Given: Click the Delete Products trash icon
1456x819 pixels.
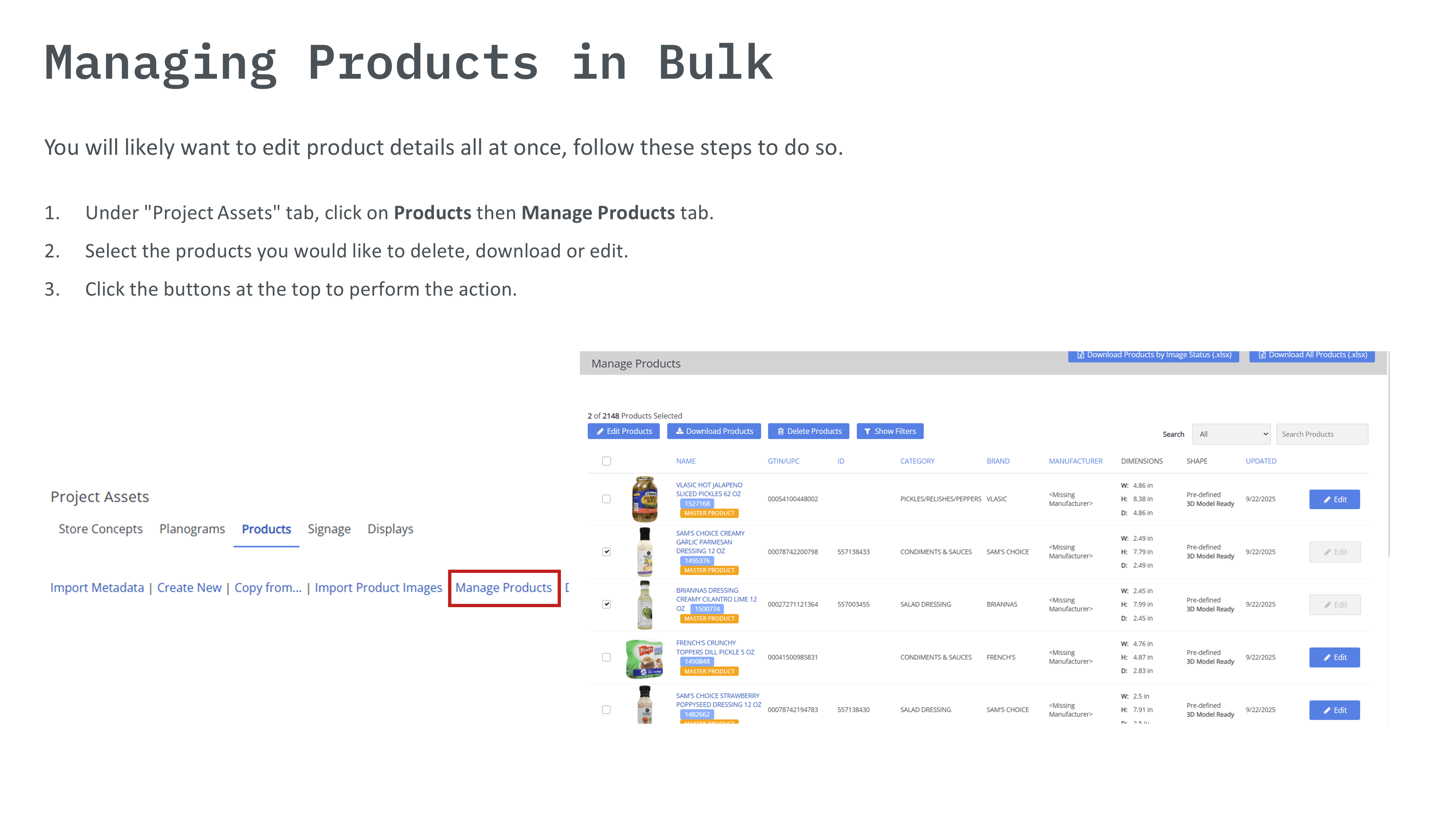Looking at the screenshot, I should [x=780, y=431].
